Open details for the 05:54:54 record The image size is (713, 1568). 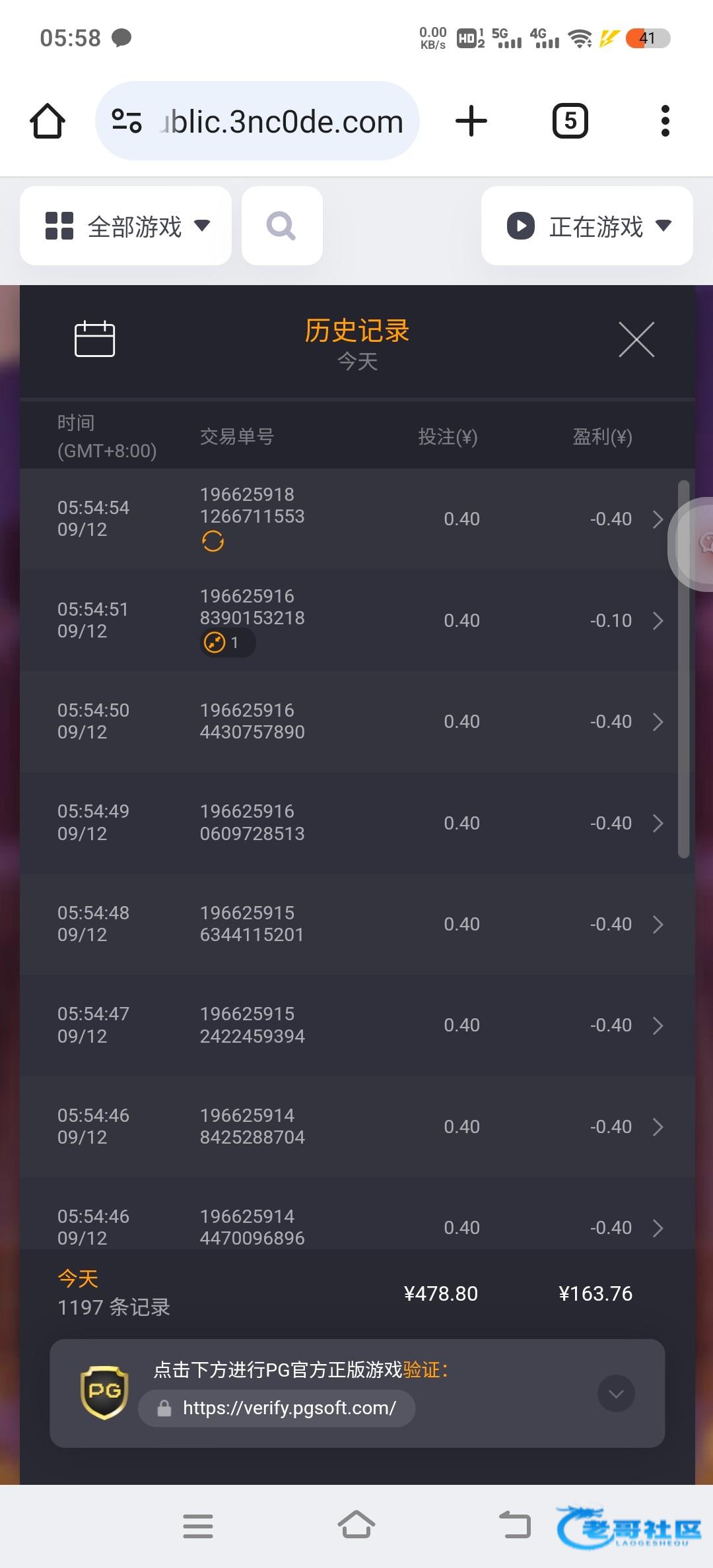[x=658, y=519]
